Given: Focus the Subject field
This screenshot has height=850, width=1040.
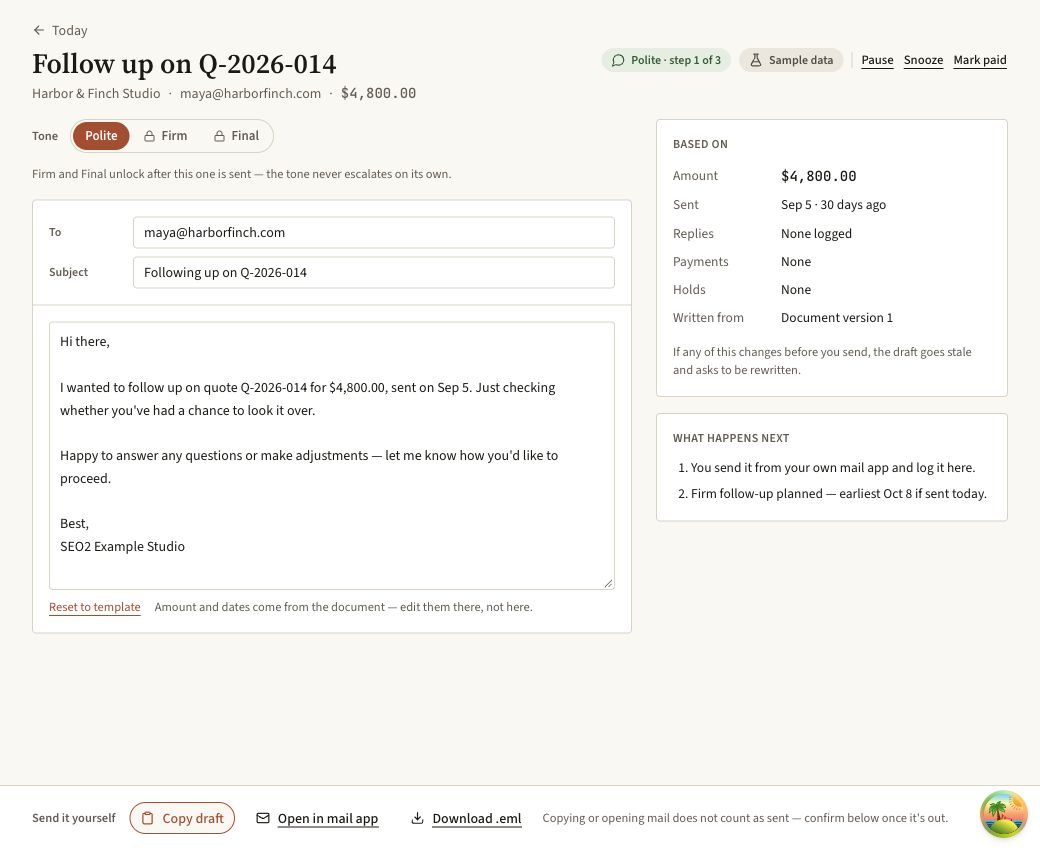Looking at the screenshot, I should [373, 273].
